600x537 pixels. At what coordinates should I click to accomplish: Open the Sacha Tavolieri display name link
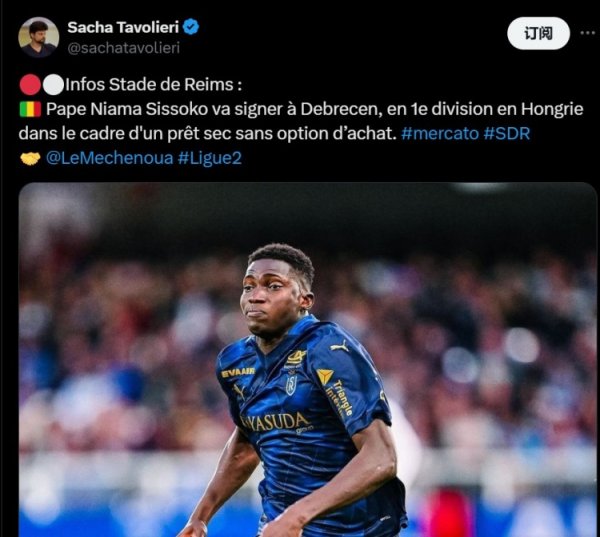coord(123,27)
